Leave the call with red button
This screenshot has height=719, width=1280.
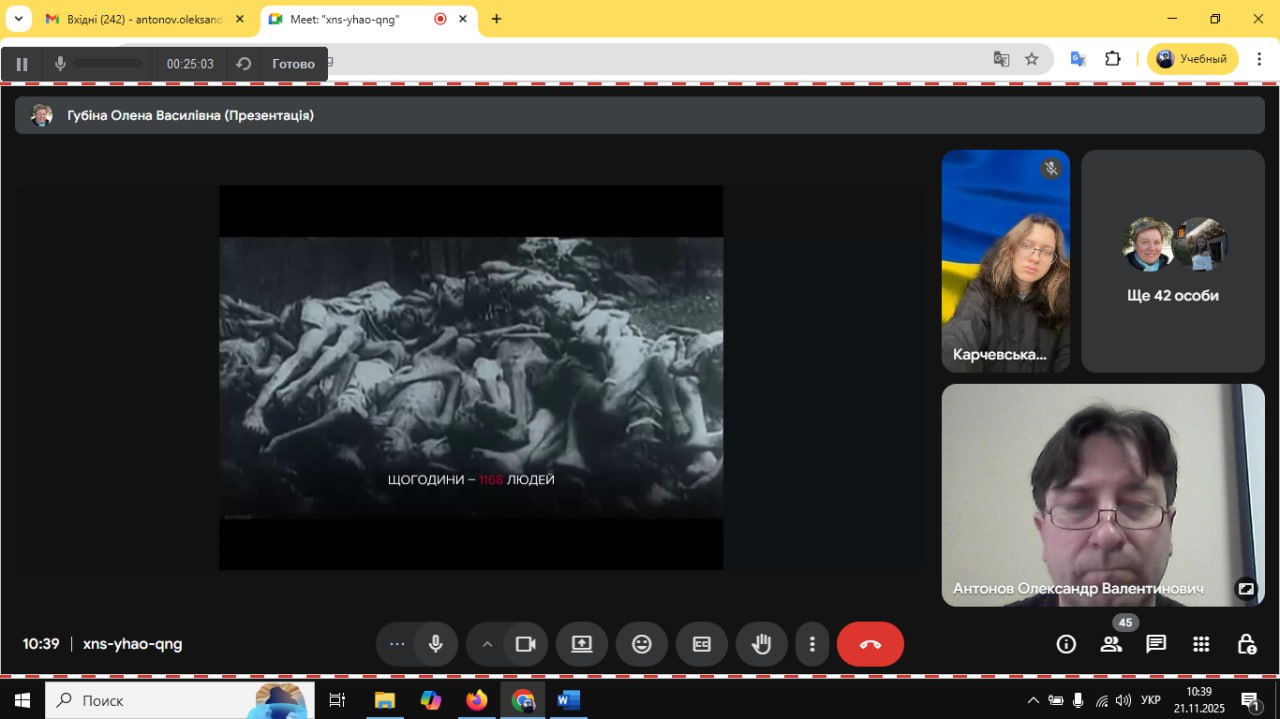pos(870,644)
